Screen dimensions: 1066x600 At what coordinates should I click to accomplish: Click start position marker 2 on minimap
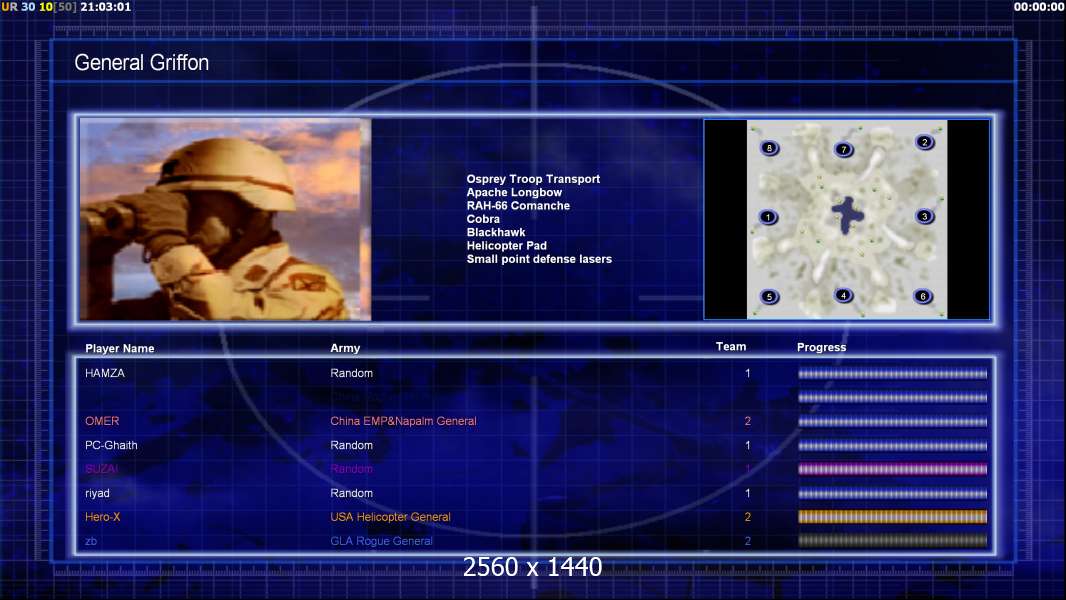[924, 142]
